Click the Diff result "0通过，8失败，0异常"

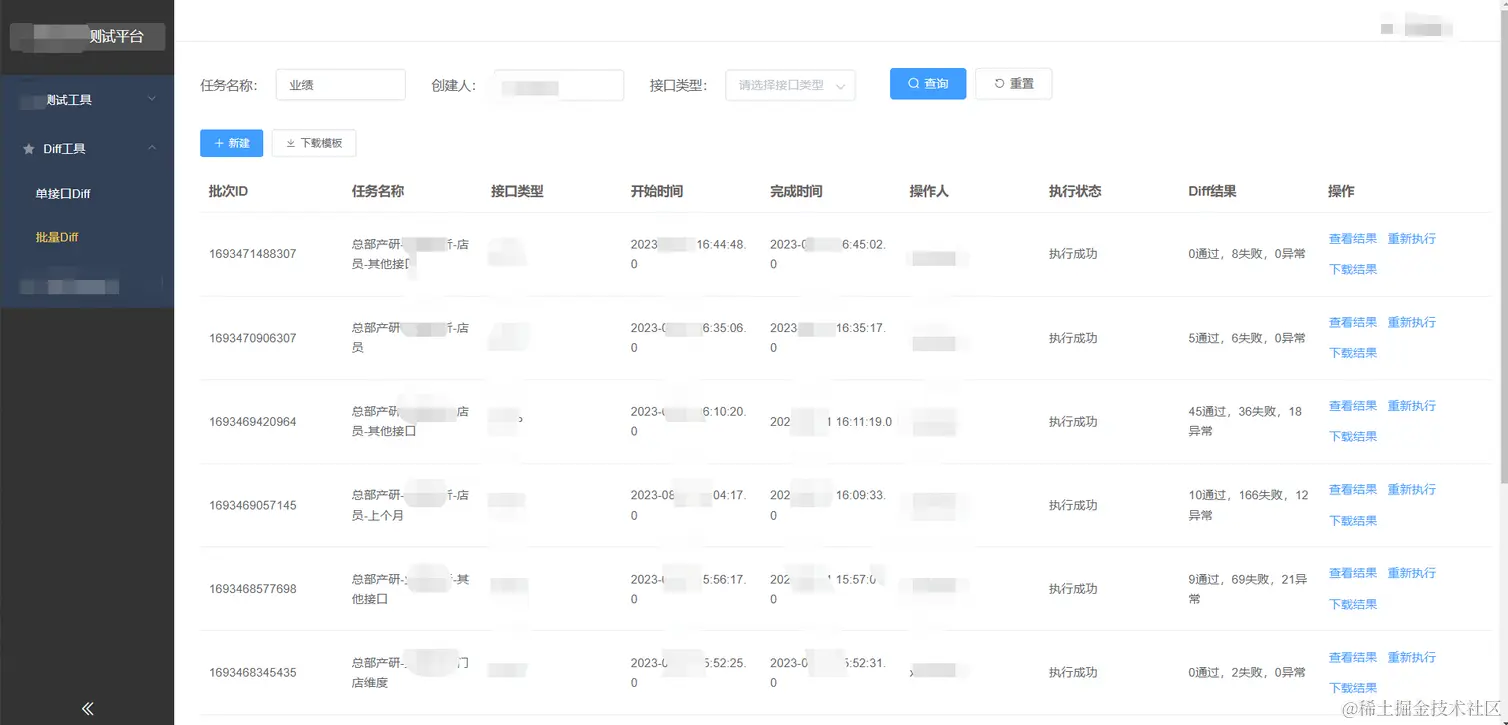[1247, 254]
